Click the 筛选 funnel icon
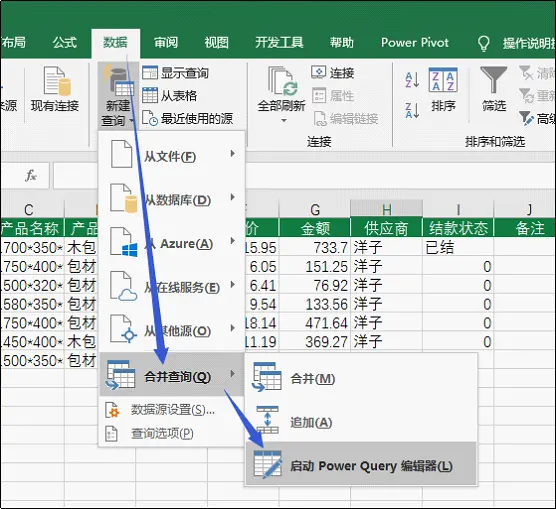 (x=493, y=80)
